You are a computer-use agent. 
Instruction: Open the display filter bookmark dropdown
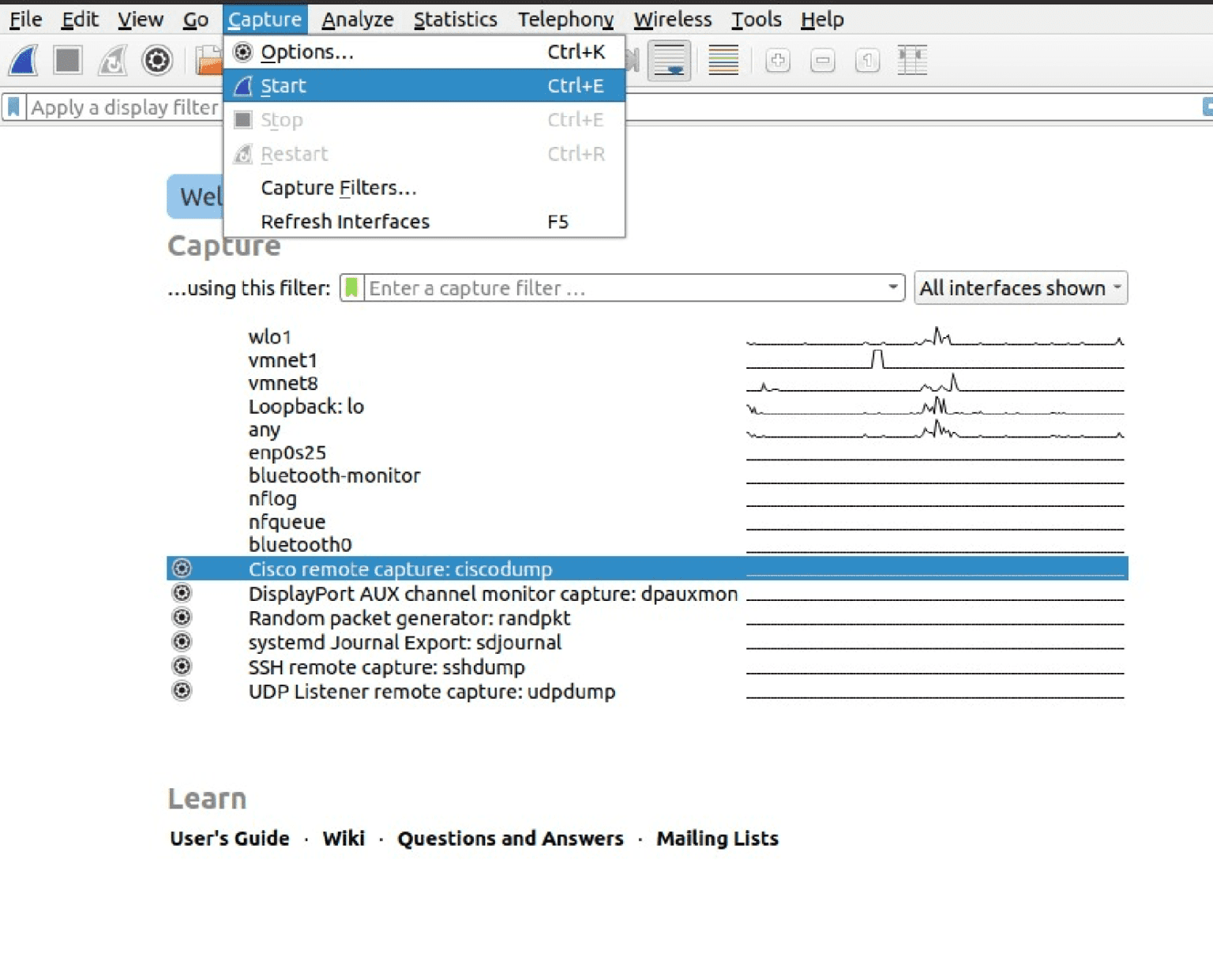(13, 107)
